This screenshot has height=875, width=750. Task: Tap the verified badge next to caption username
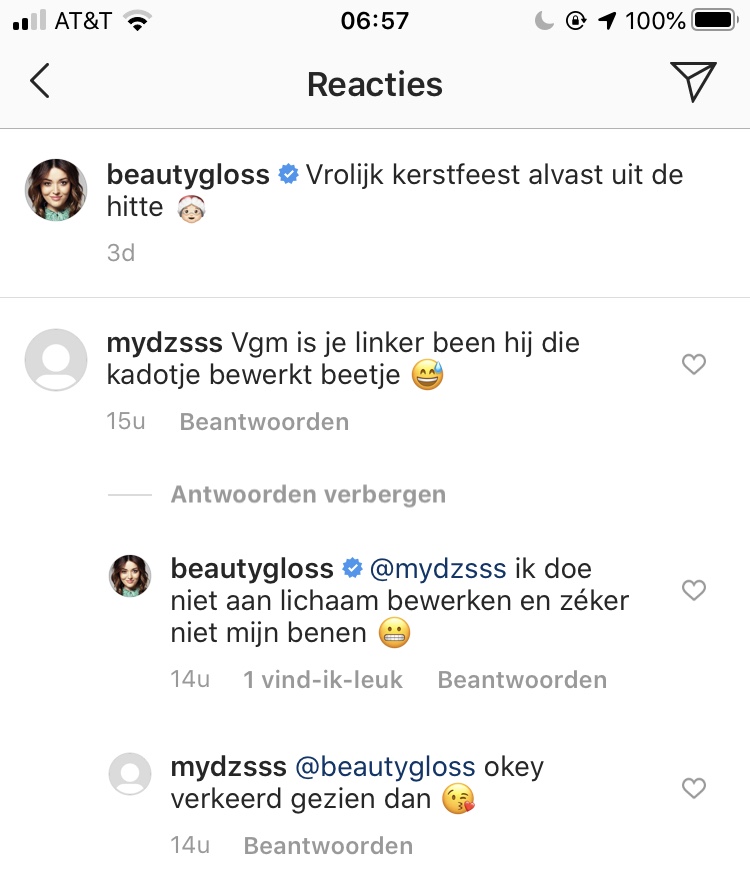pos(288,175)
